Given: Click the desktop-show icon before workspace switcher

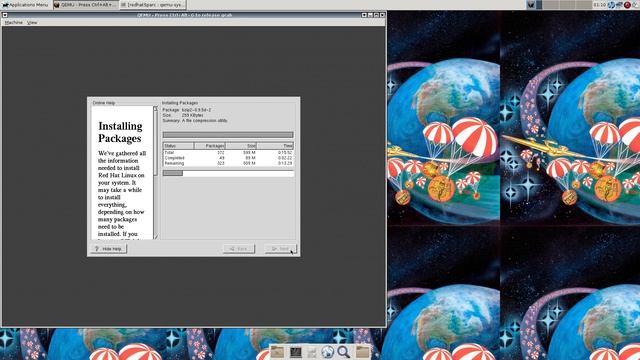Looking at the screenshot, I should coord(531,5).
